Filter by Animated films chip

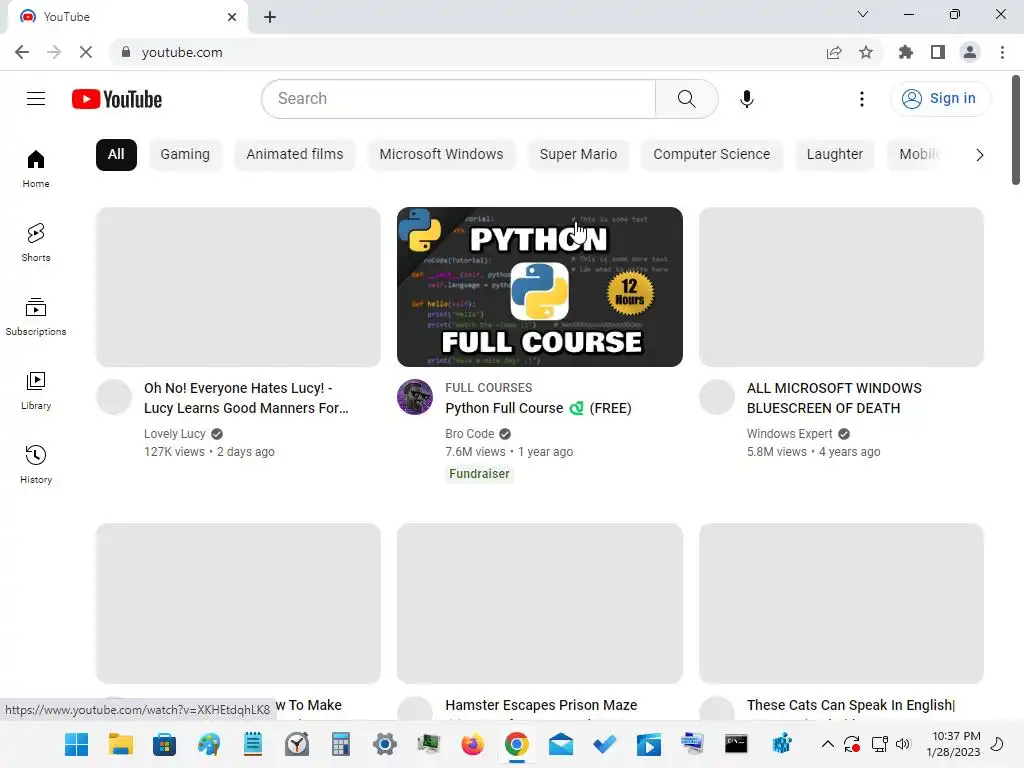tap(295, 155)
